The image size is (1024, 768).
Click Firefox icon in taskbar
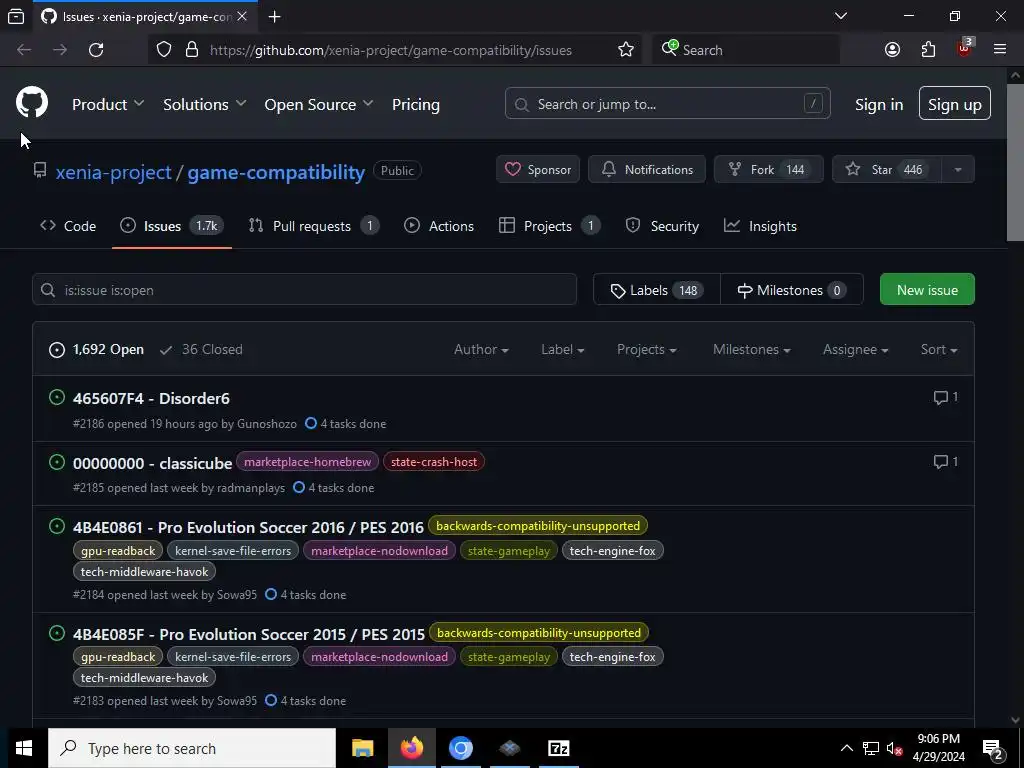pos(411,748)
